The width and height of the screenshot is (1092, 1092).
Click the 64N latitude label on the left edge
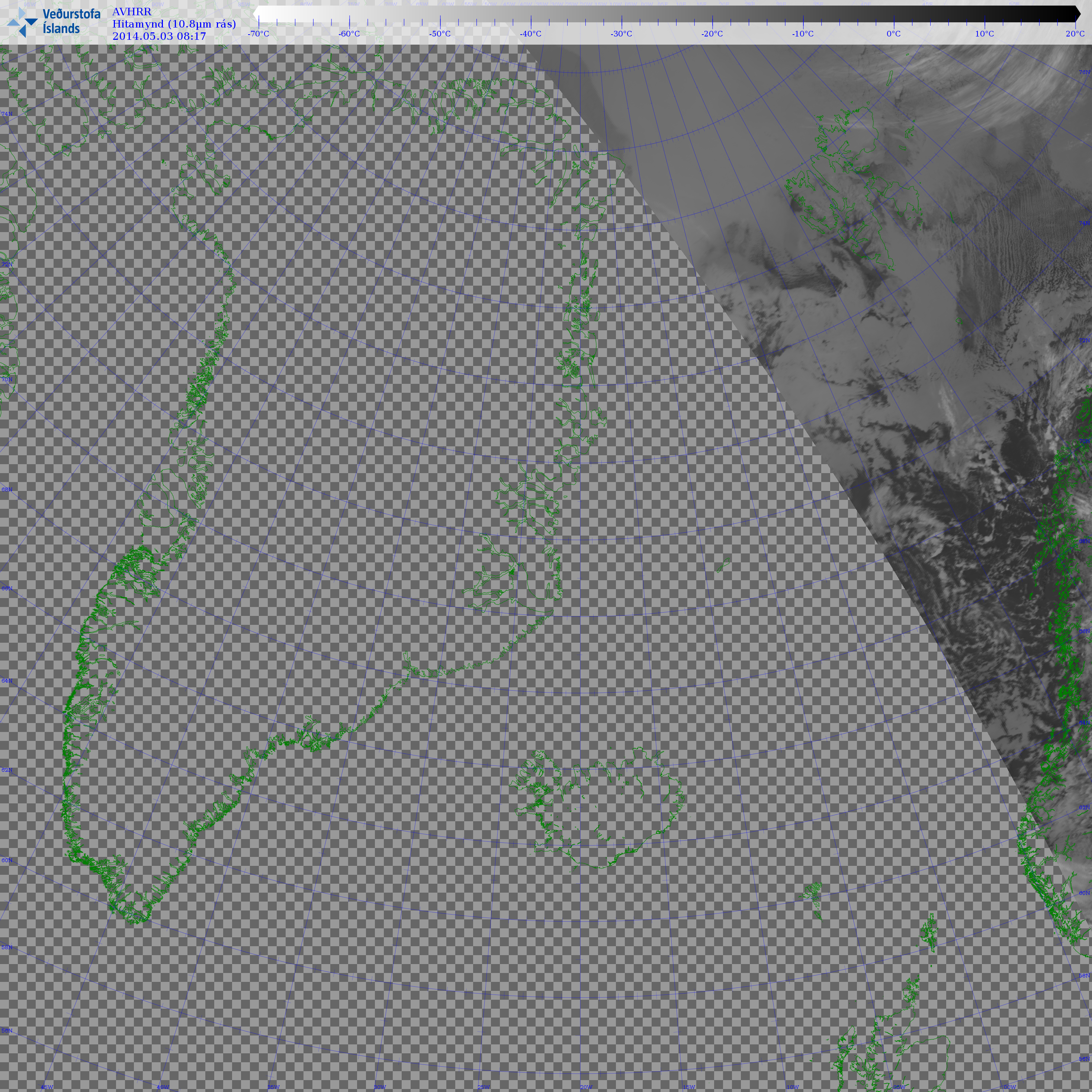pyautogui.click(x=7, y=681)
